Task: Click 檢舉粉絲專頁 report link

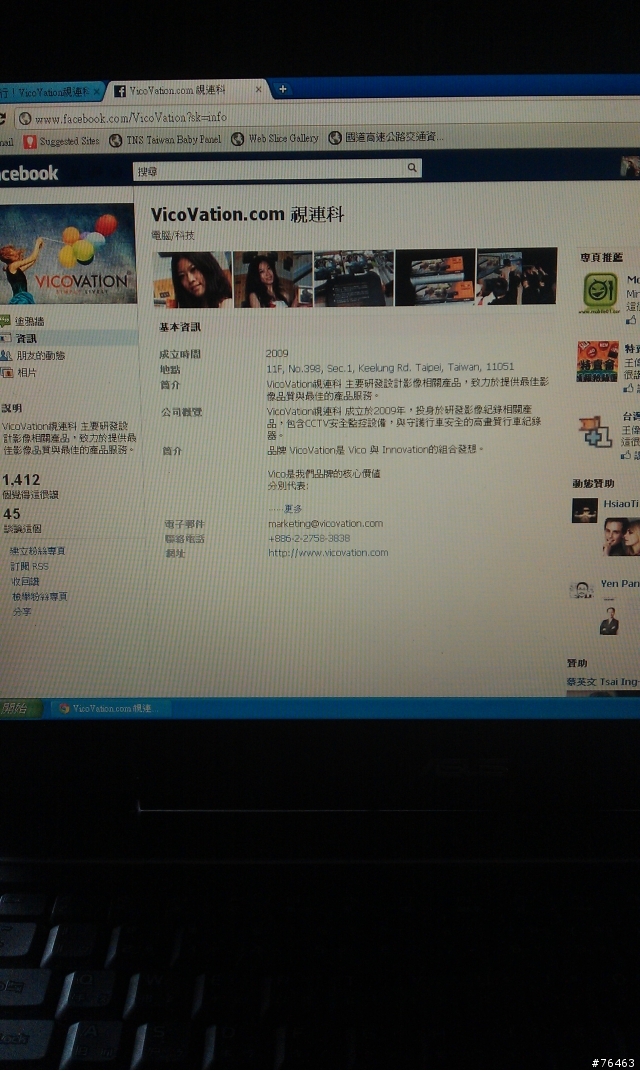Action: click(x=40, y=596)
